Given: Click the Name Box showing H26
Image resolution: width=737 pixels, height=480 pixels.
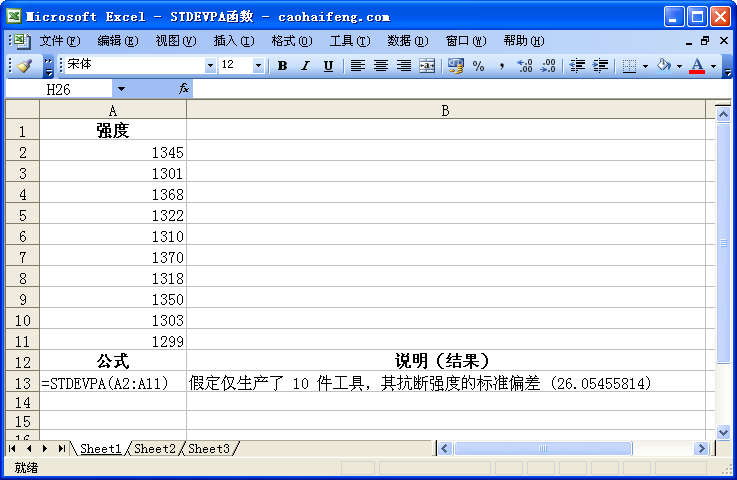Looking at the screenshot, I should 59,89.
